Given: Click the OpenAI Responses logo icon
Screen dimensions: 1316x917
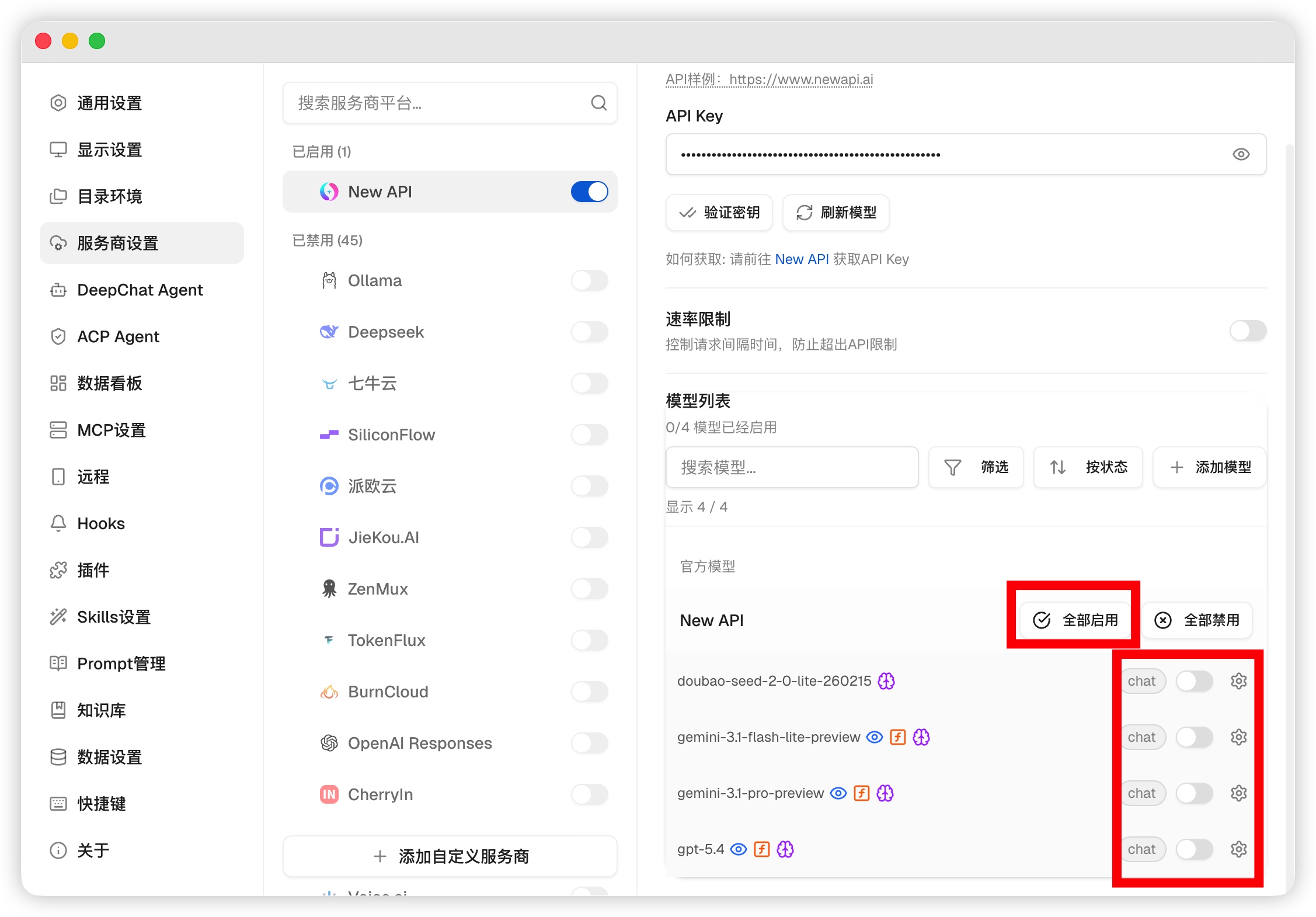Looking at the screenshot, I should coord(329,743).
